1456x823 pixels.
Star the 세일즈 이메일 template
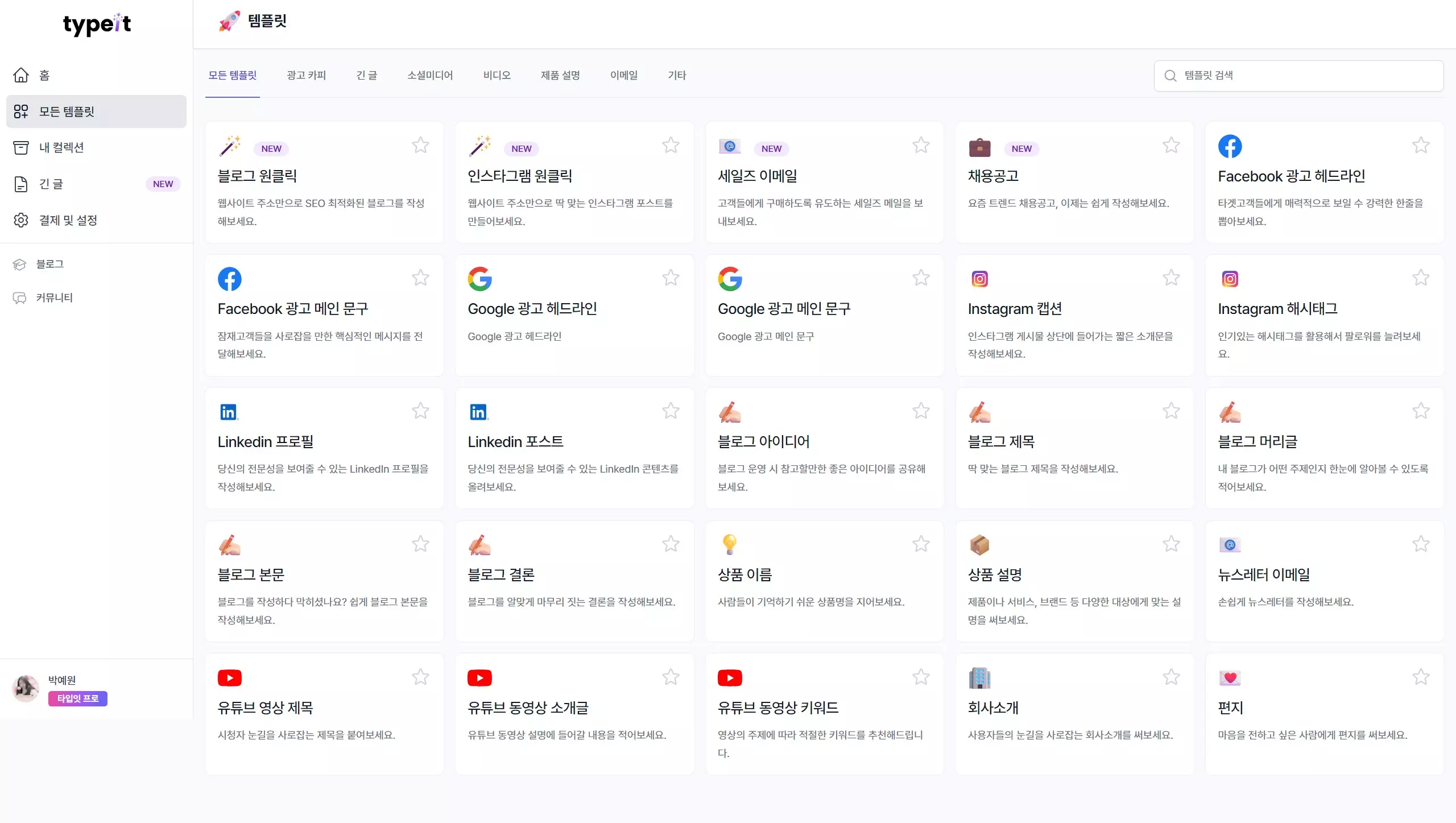coord(921,145)
